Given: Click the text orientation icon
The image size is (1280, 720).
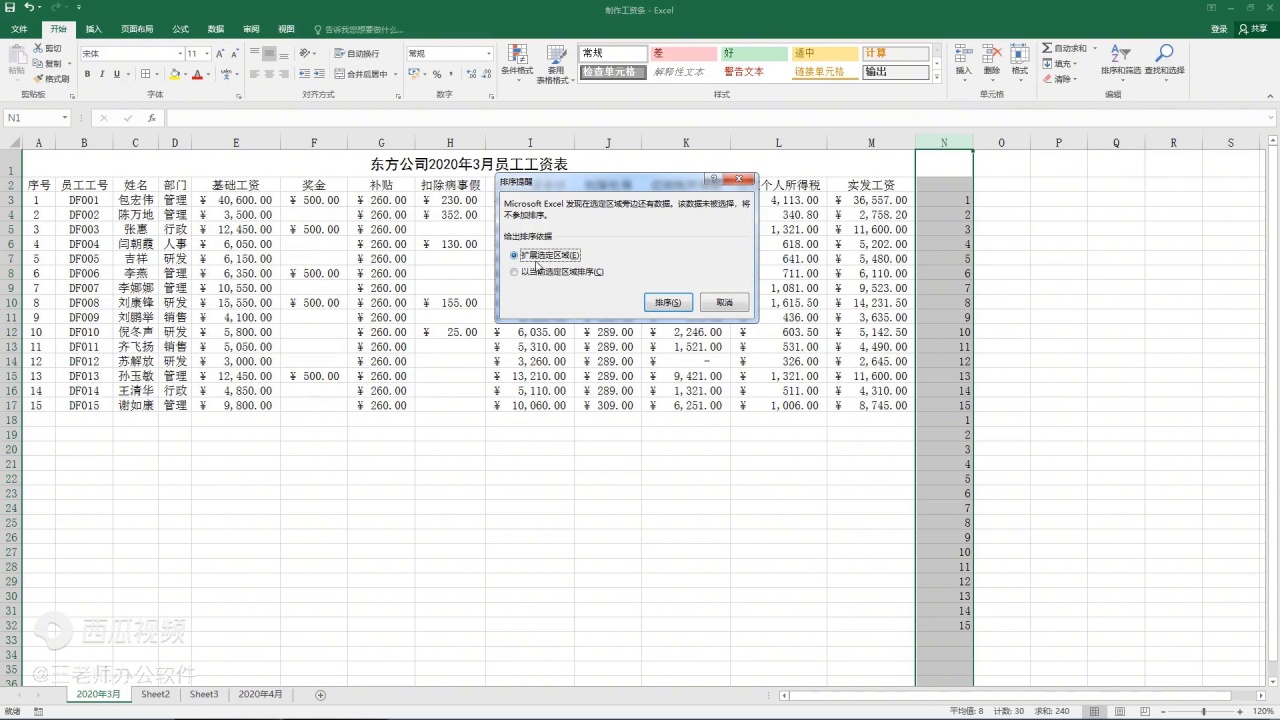Looking at the screenshot, I should tap(306, 53).
